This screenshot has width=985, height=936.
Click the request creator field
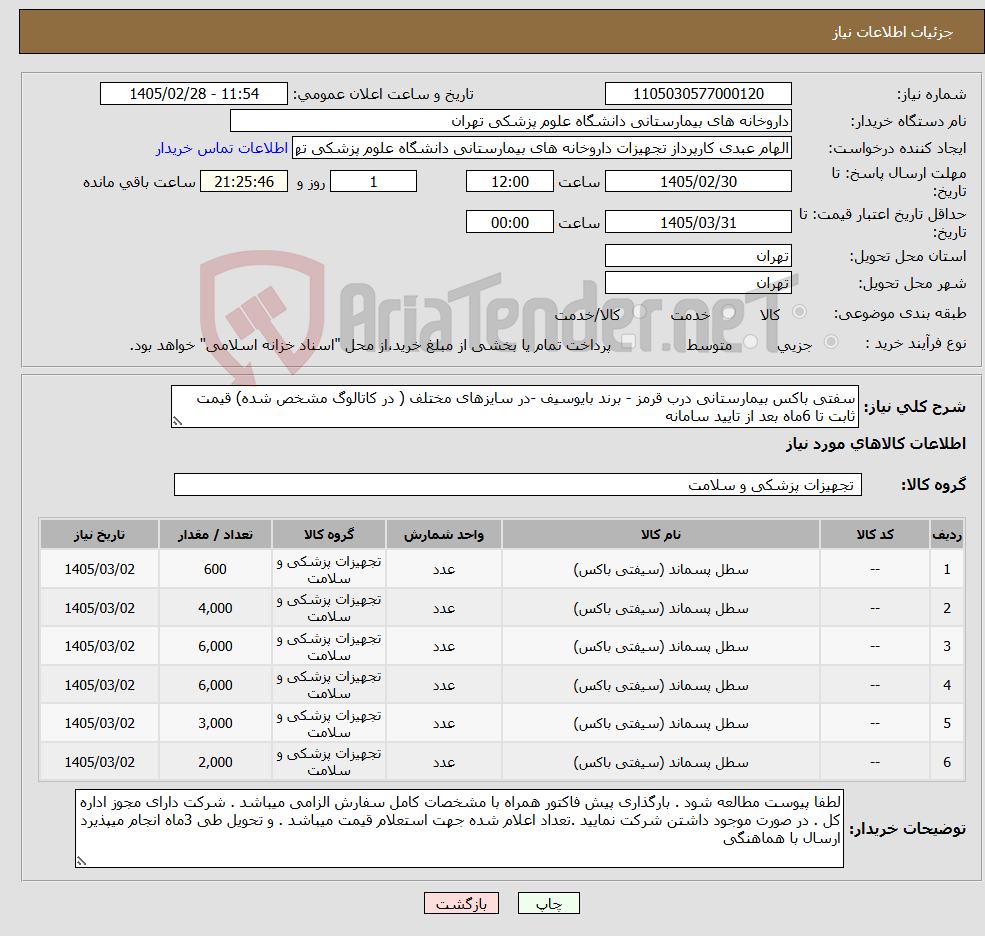(x=542, y=148)
